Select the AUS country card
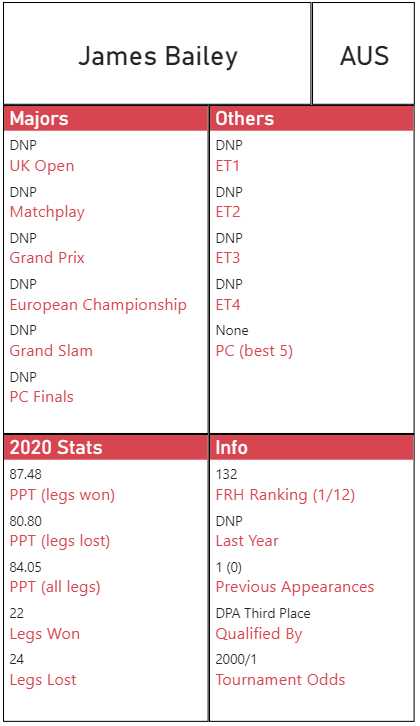The height and width of the screenshot is (726, 420). (x=364, y=53)
